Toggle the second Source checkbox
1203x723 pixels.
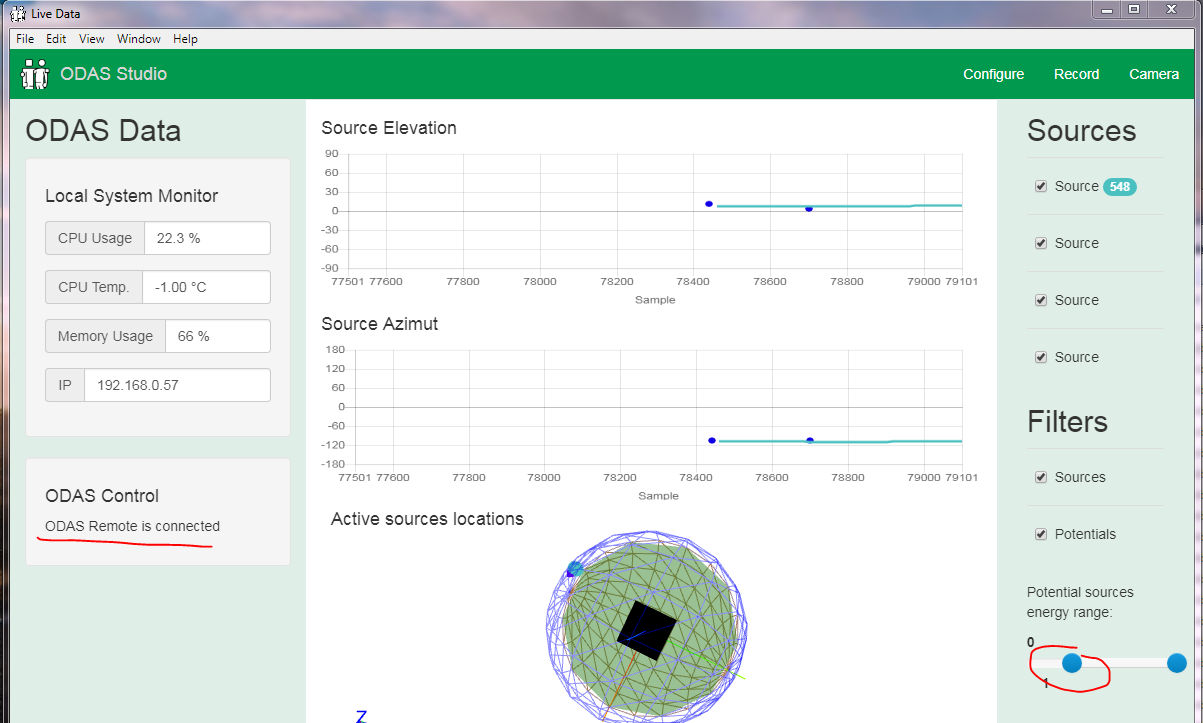click(1041, 243)
